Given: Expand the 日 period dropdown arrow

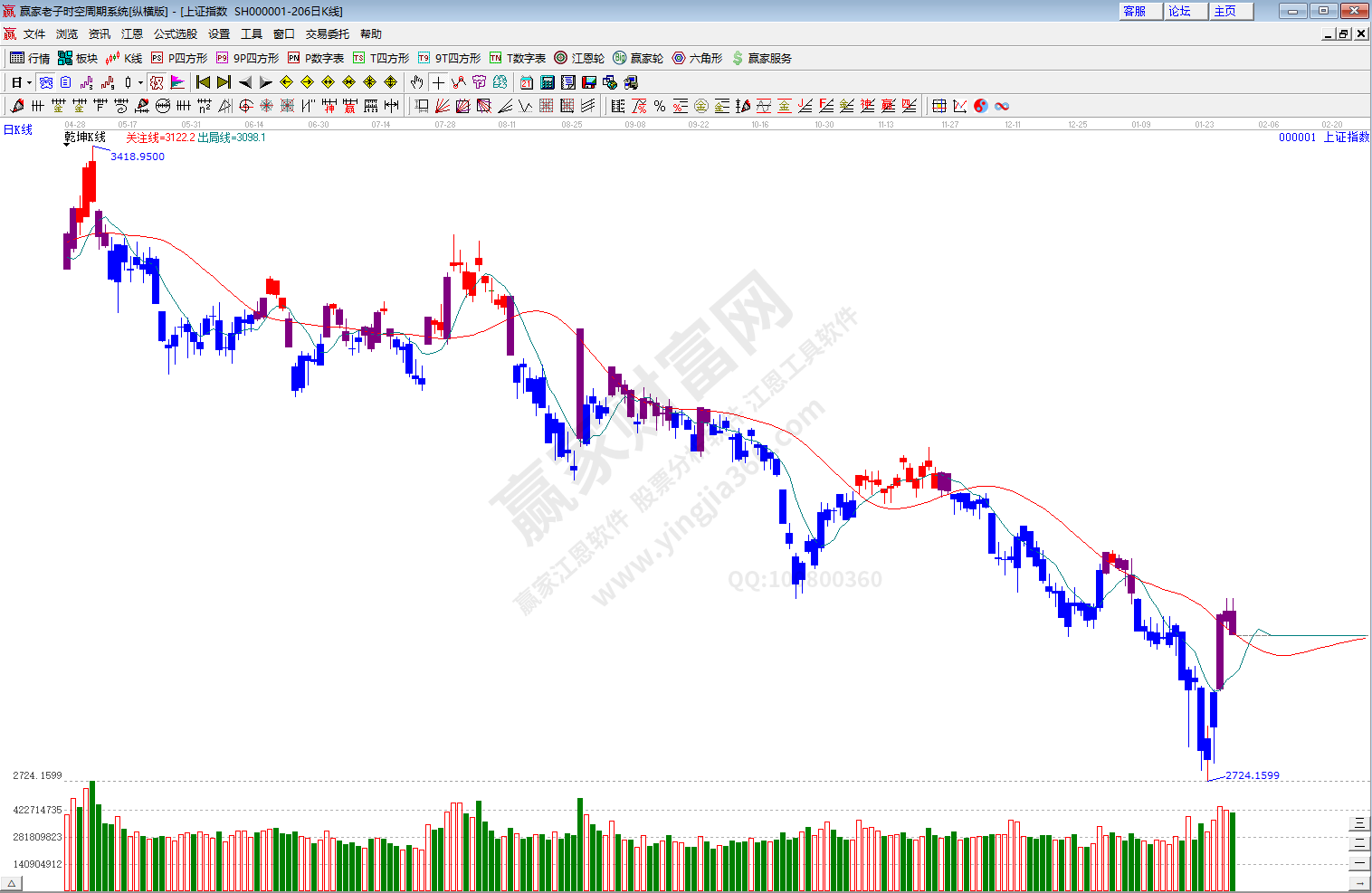Looking at the screenshot, I should pos(29,82).
